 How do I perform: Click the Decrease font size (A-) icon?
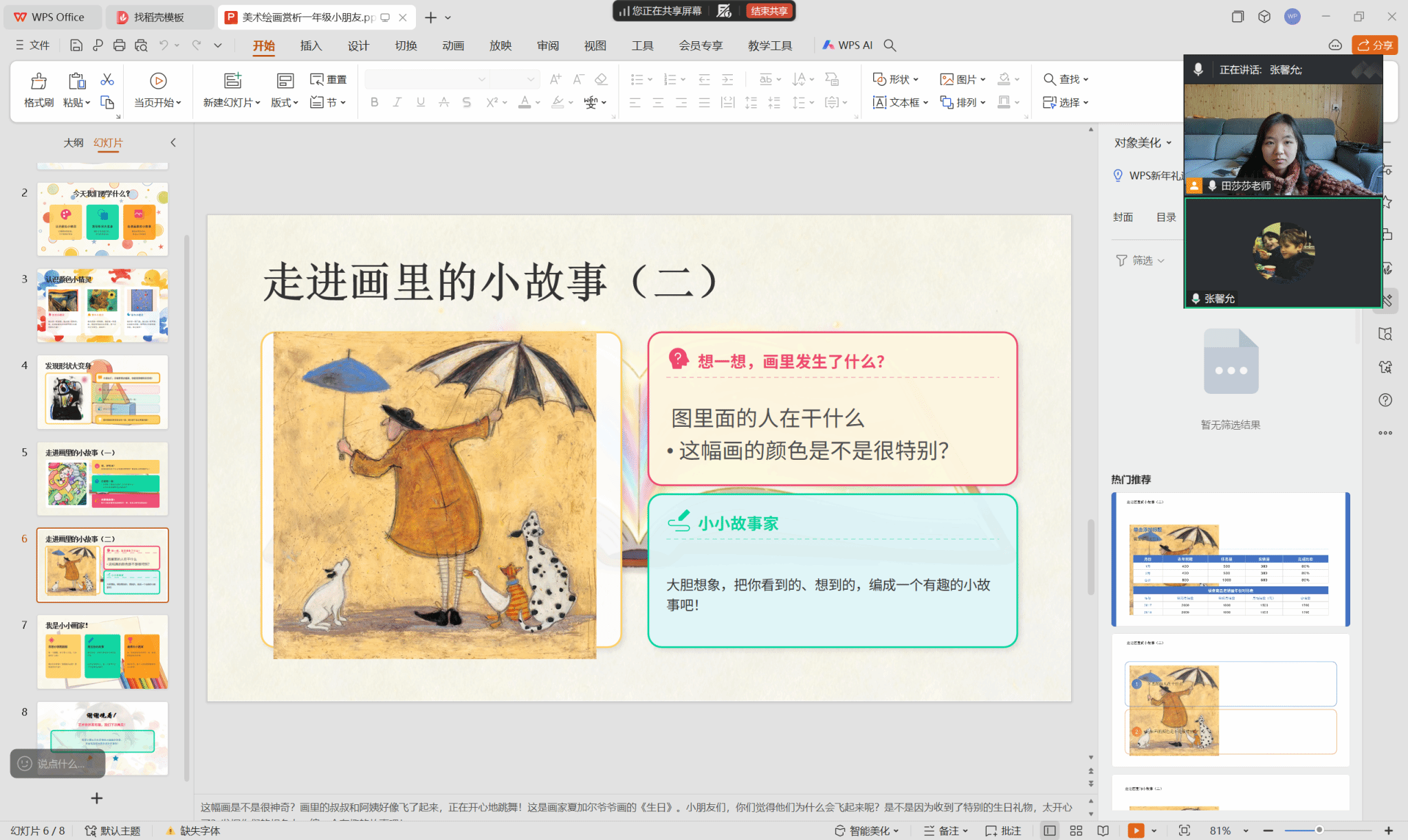[579, 80]
